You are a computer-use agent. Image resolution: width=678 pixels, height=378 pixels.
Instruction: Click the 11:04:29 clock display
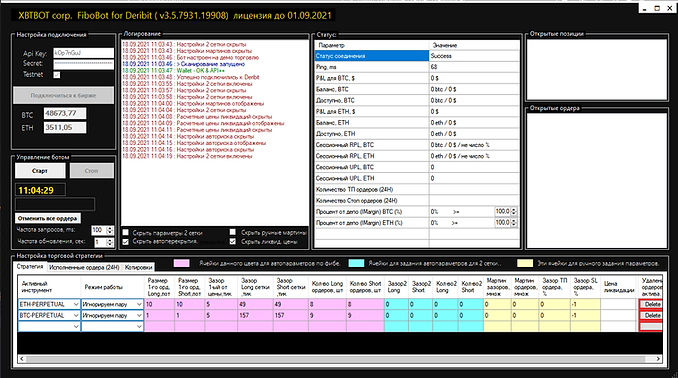point(40,190)
